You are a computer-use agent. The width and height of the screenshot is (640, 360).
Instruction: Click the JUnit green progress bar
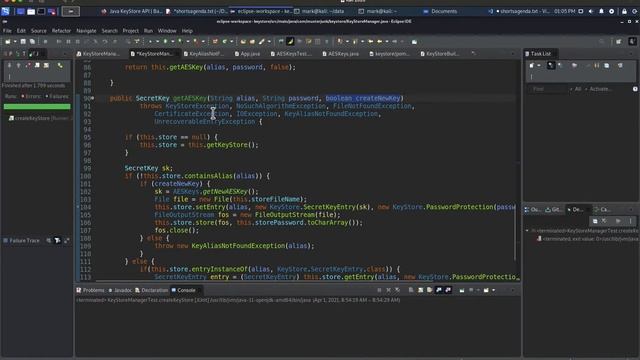point(37,107)
